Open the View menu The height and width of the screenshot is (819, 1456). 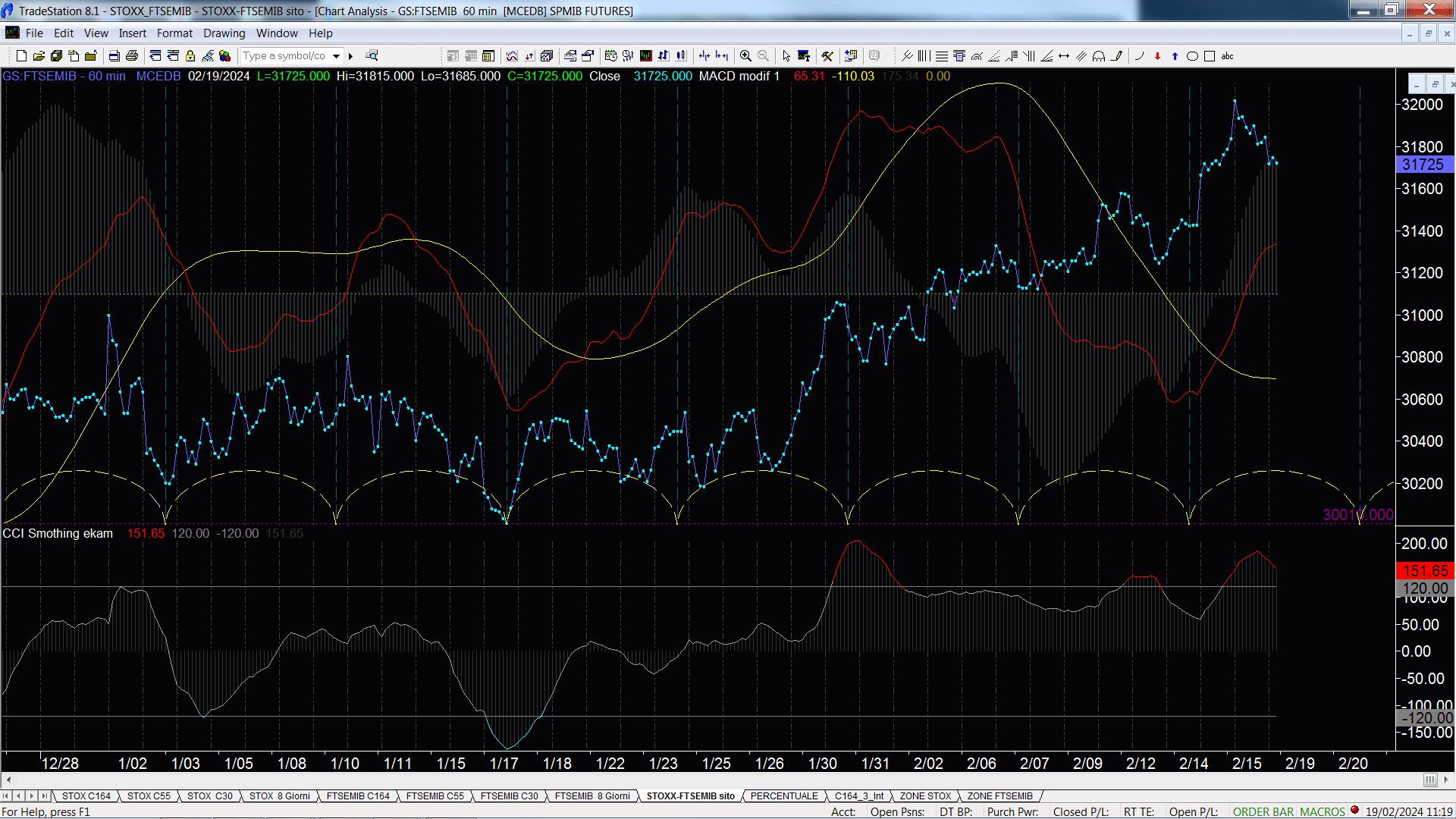[96, 33]
